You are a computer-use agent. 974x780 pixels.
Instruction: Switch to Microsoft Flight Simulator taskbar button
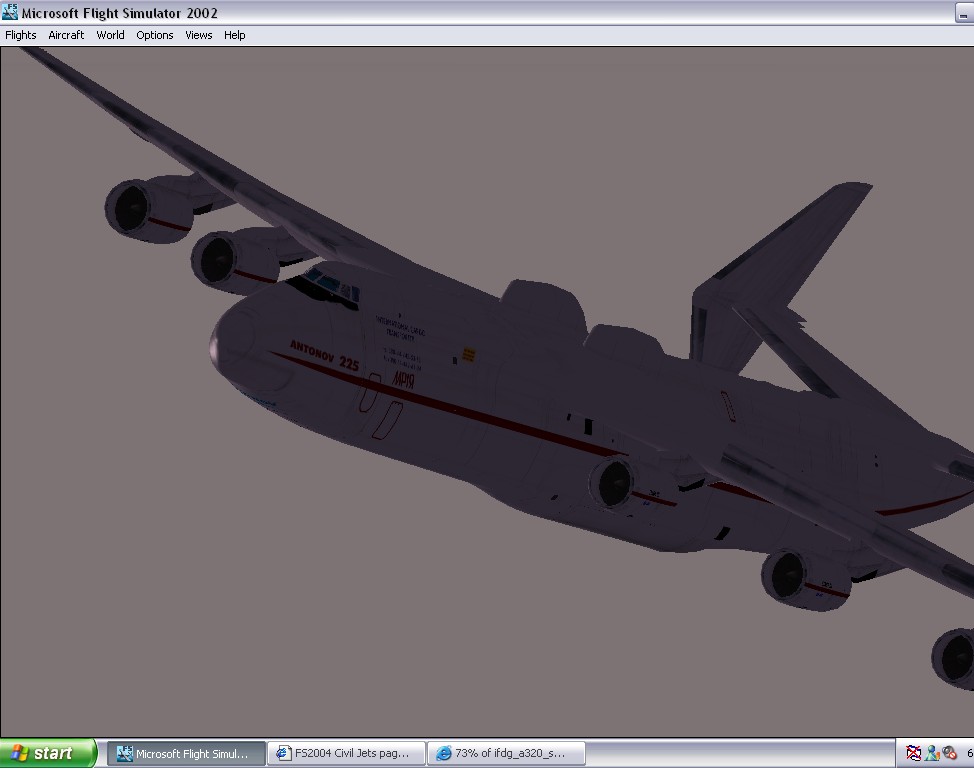tap(186, 753)
